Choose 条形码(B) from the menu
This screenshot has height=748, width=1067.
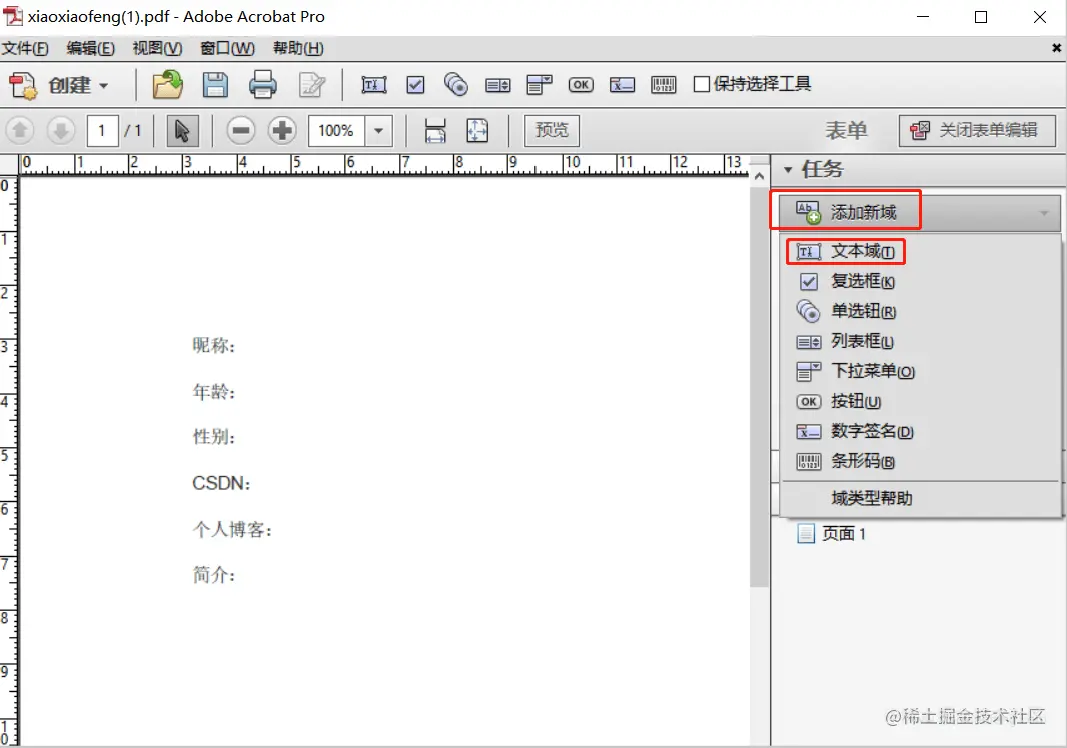pyautogui.click(x=921, y=461)
